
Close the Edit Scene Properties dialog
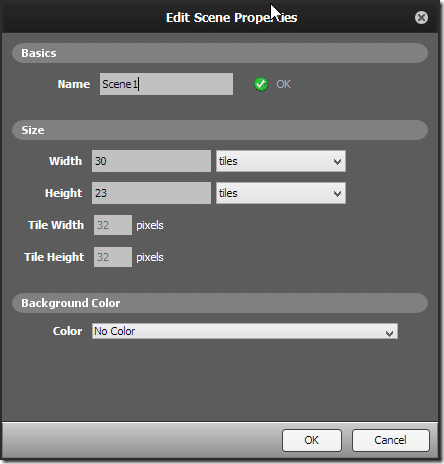(421, 17)
